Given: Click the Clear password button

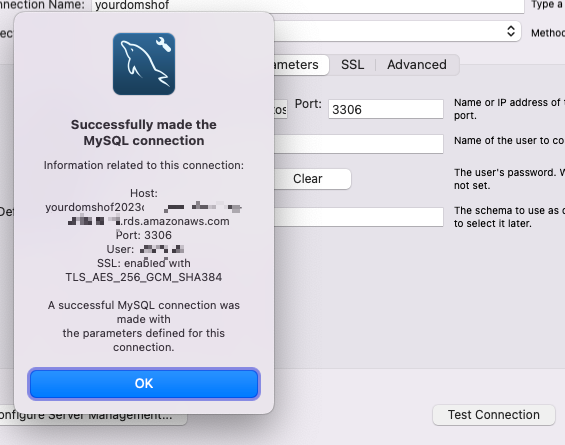Looking at the screenshot, I should (312, 179).
